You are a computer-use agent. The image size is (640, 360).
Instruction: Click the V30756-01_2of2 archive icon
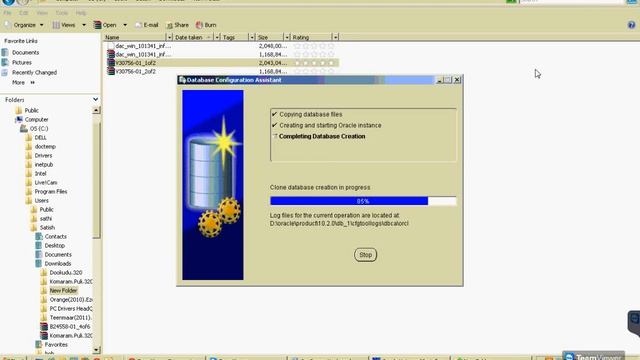(111, 71)
